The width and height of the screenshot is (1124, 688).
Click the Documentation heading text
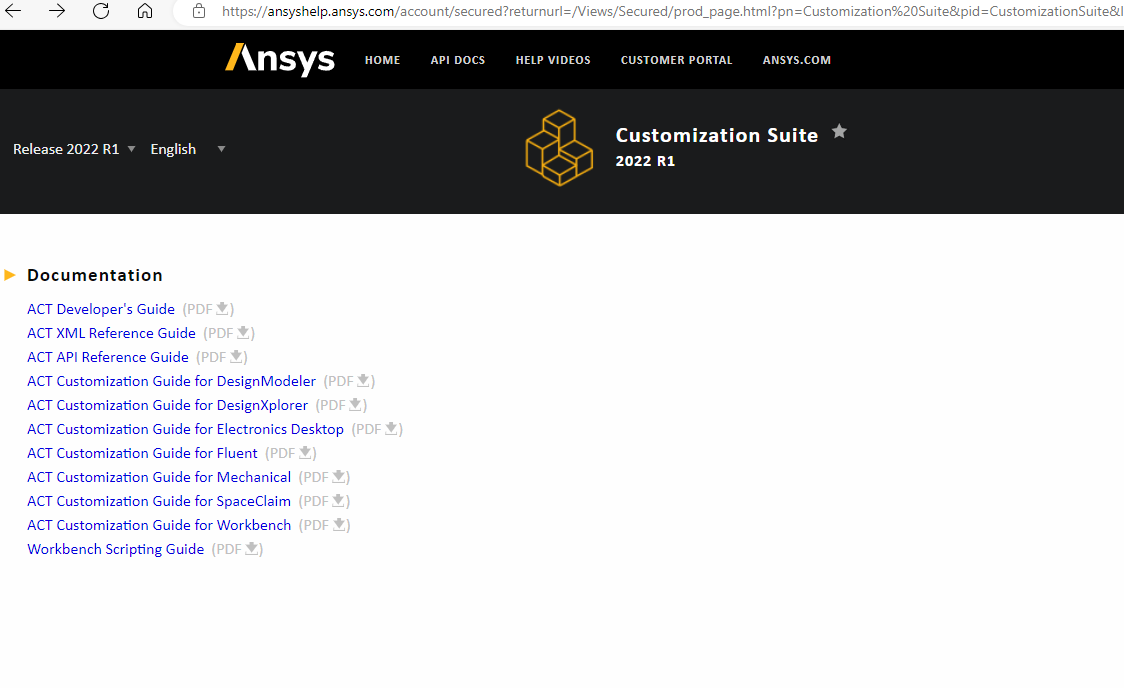[95, 275]
